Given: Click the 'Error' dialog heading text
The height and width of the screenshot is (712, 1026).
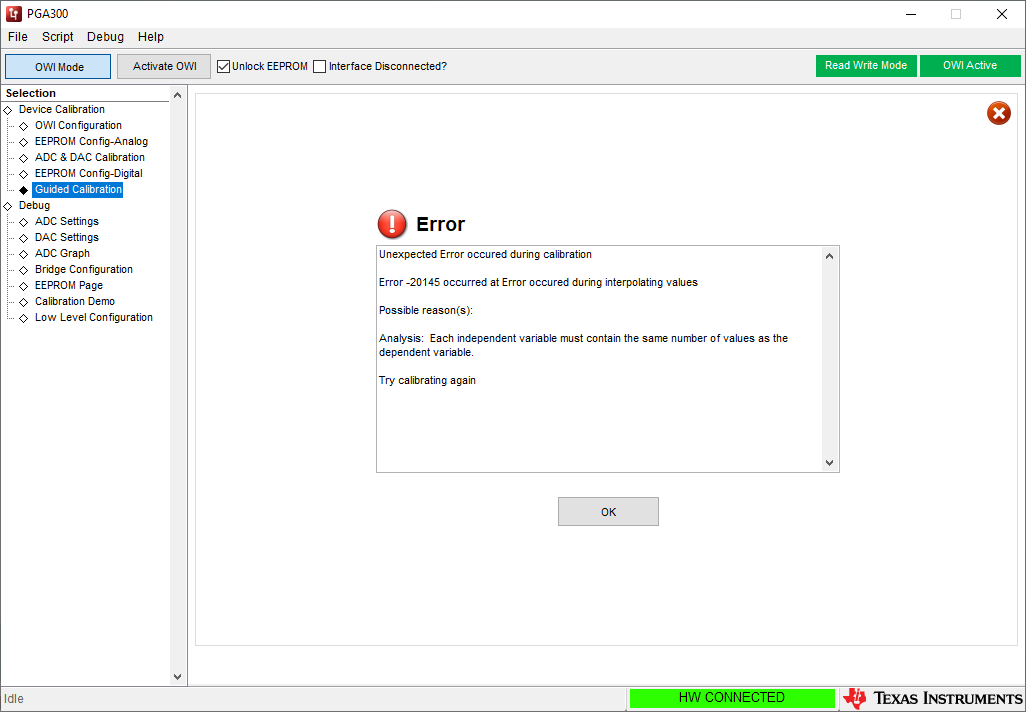Looking at the screenshot, I should tap(440, 224).
